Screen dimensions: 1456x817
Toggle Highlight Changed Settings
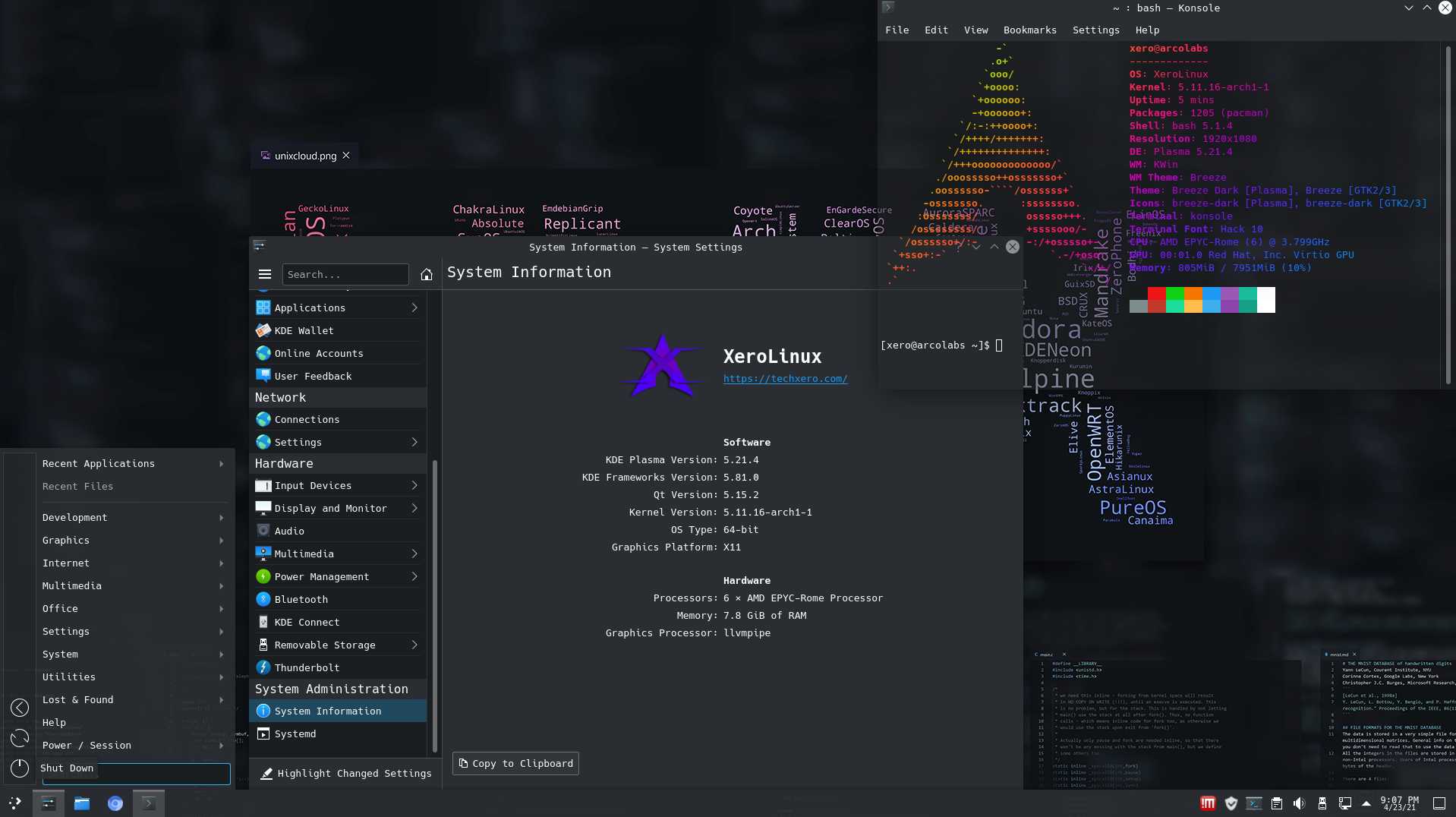click(345, 773)
